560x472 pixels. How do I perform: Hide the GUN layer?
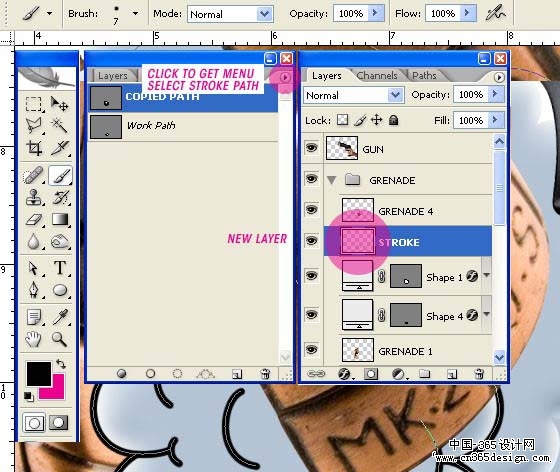click(x=311, y=148)
